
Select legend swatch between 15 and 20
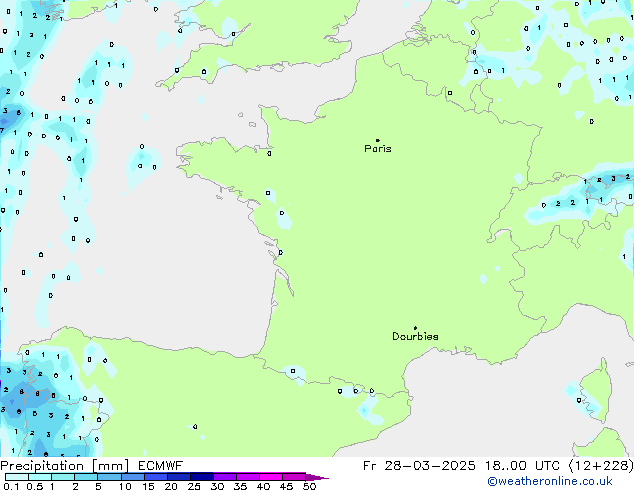click(156, 477)
